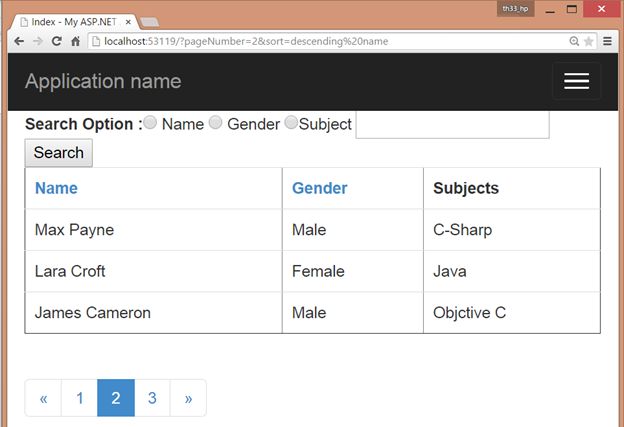Go to the browser home icon

tap(75, 41)
